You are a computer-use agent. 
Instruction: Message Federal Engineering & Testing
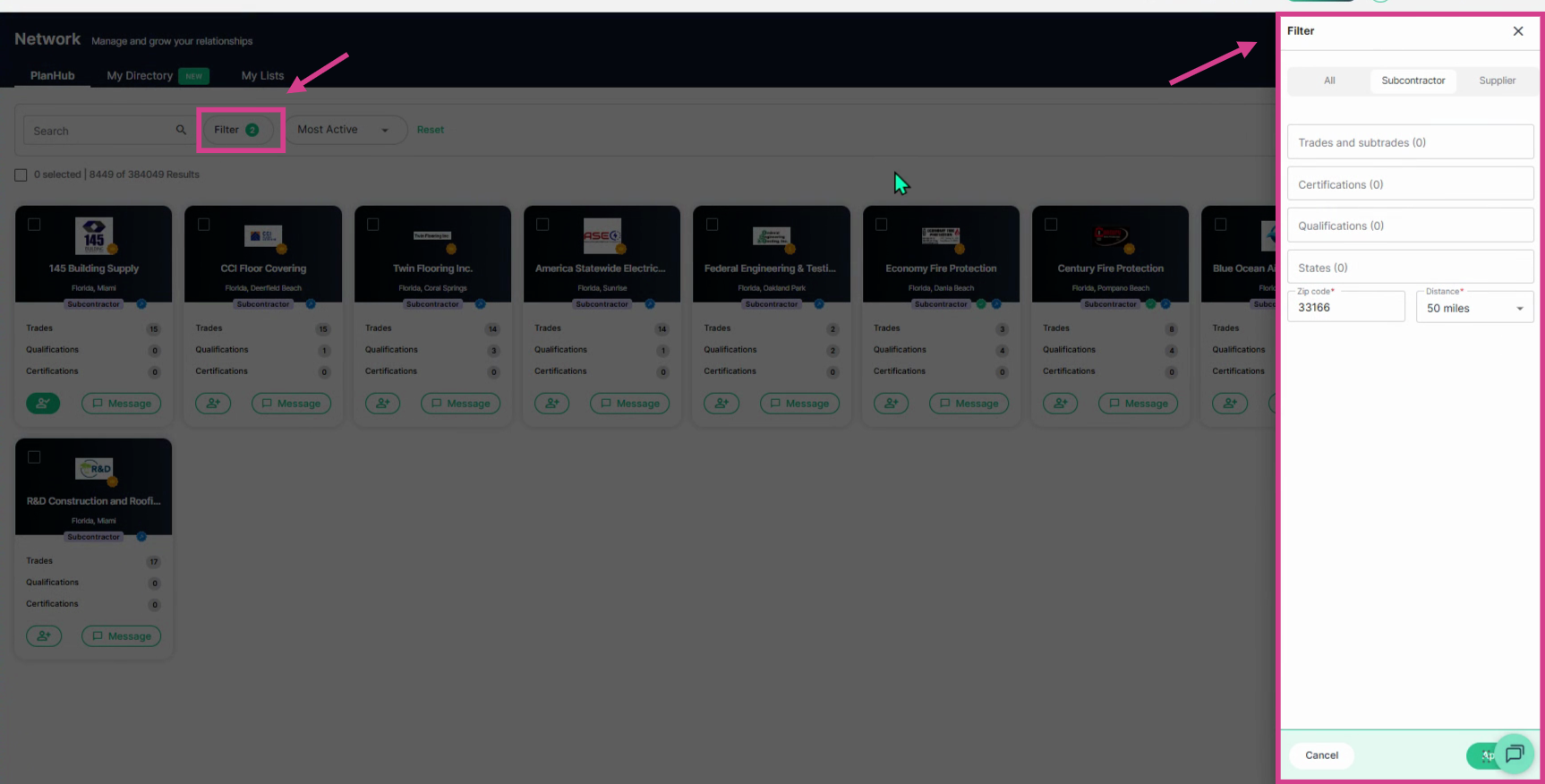[x=799, y=404]
